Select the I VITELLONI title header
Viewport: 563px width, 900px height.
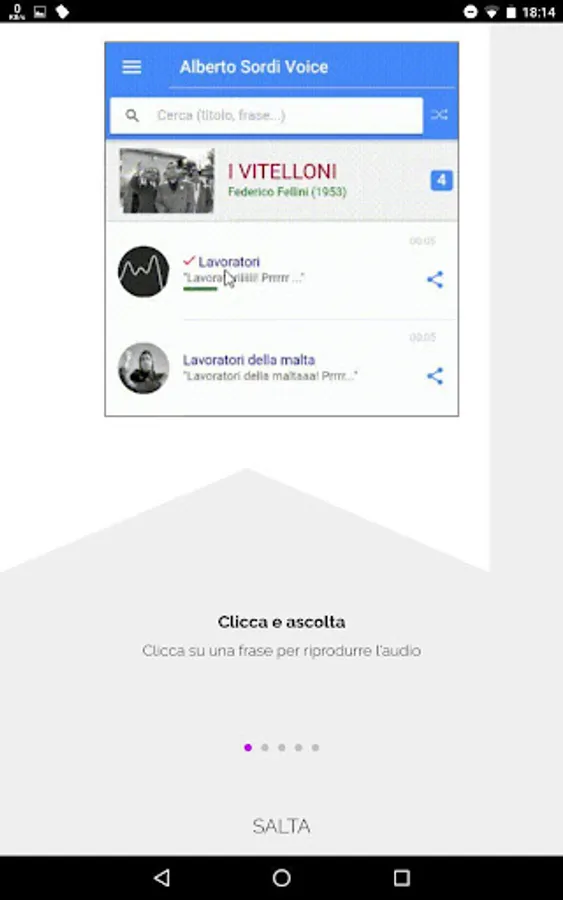tap(282, 172)
